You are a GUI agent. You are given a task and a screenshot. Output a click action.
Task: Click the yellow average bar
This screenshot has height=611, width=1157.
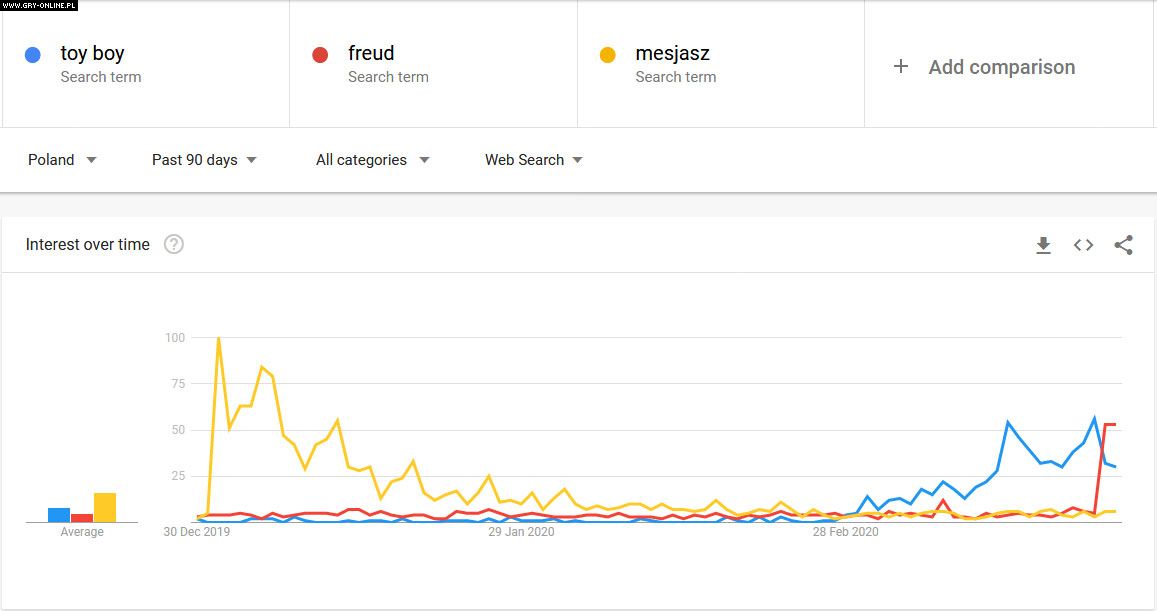pyautogui.click(x=105, y=508)
